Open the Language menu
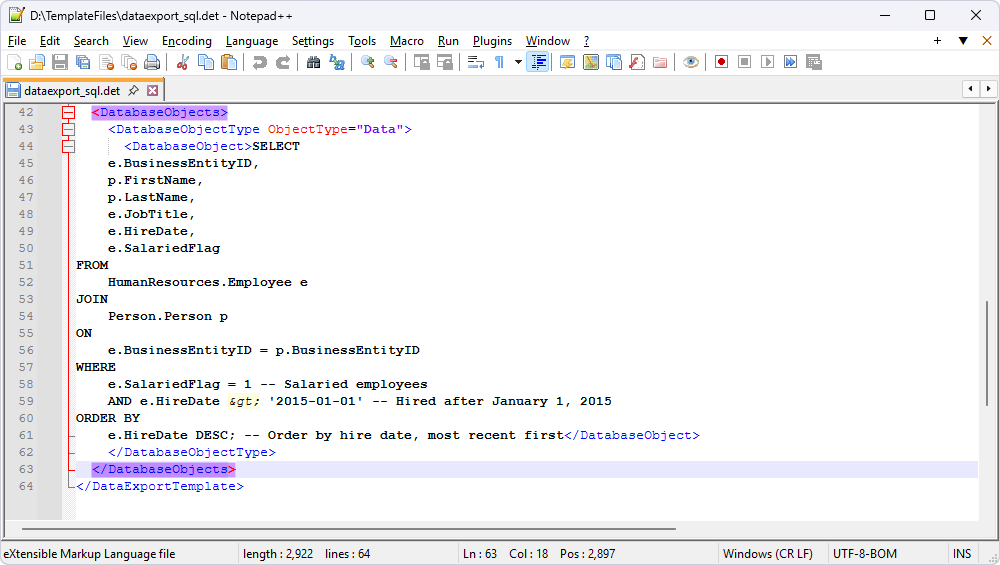This screenshot has height=565, width=1000. pos(252,41)
